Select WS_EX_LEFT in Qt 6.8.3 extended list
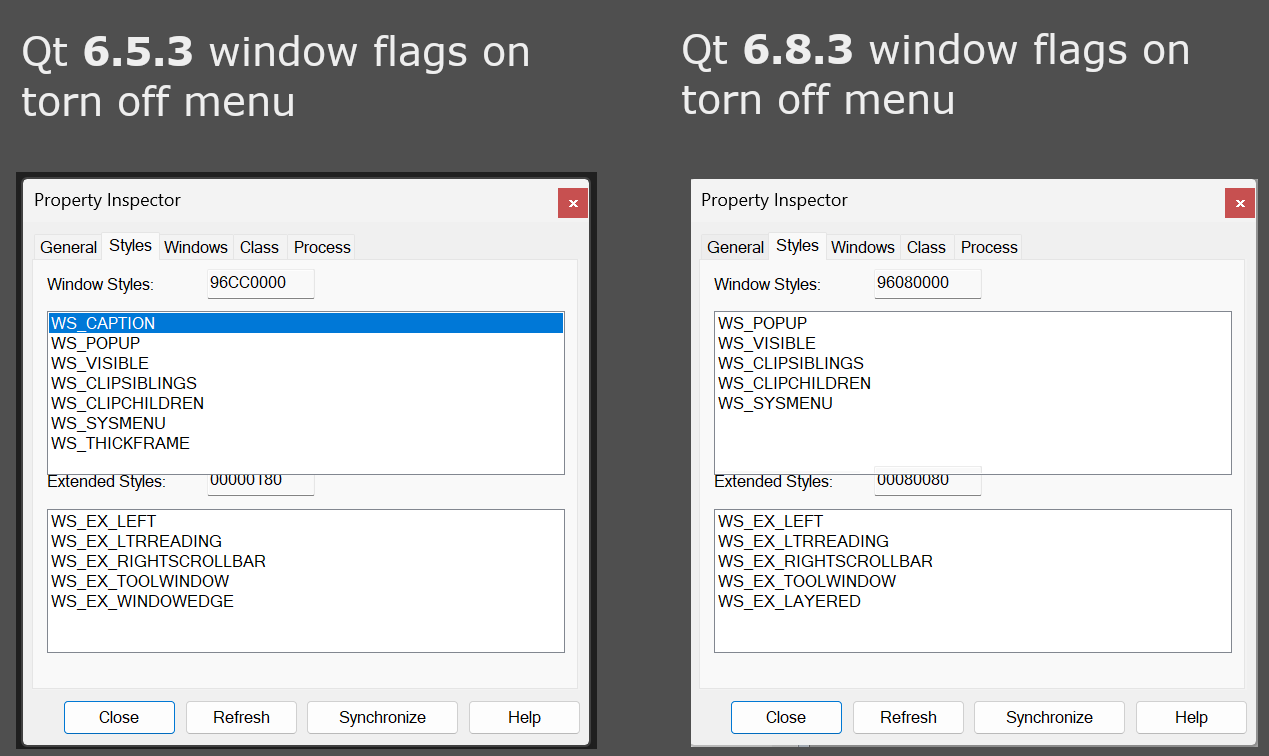 coord(973,521)
